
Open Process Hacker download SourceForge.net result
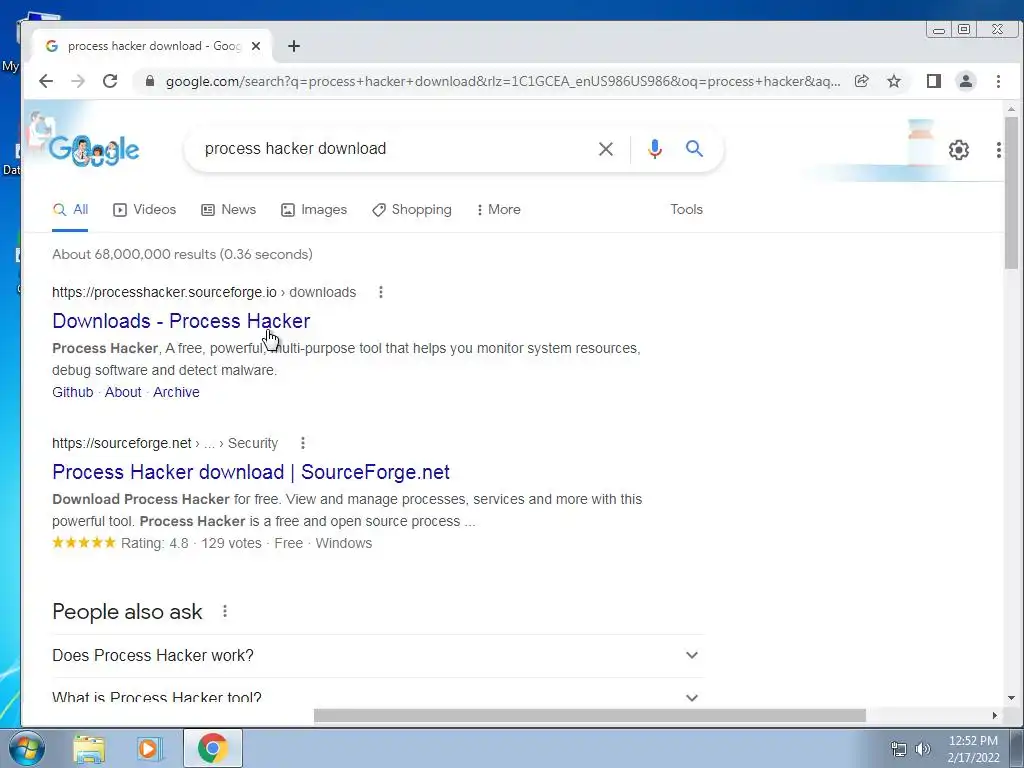click(x=251, y=472)
